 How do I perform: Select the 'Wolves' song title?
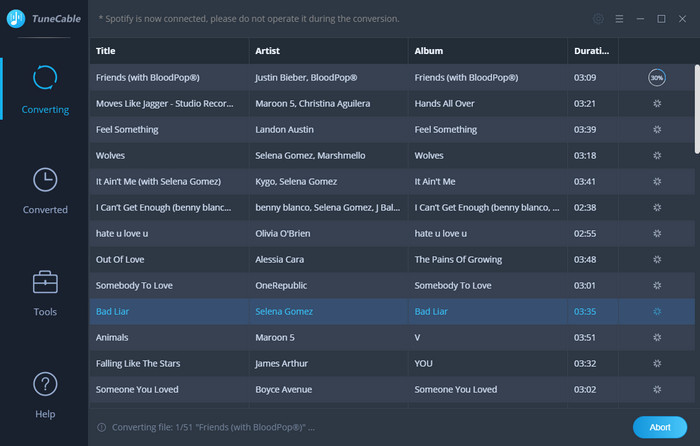[x=110, y=155]
